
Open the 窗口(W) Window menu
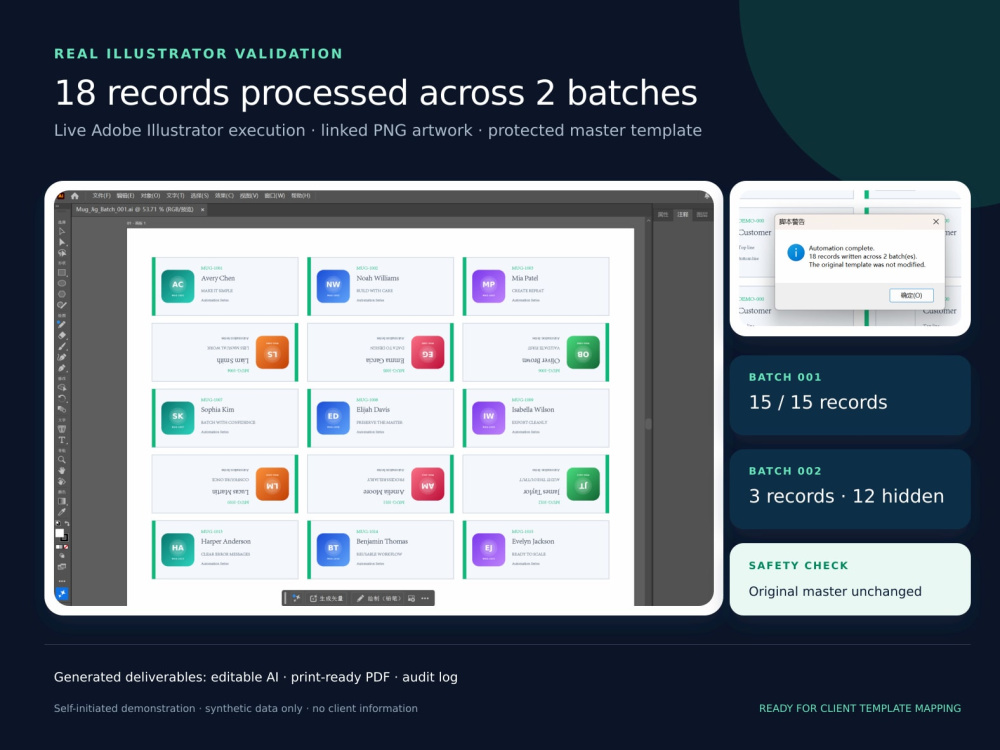[274, 196]
